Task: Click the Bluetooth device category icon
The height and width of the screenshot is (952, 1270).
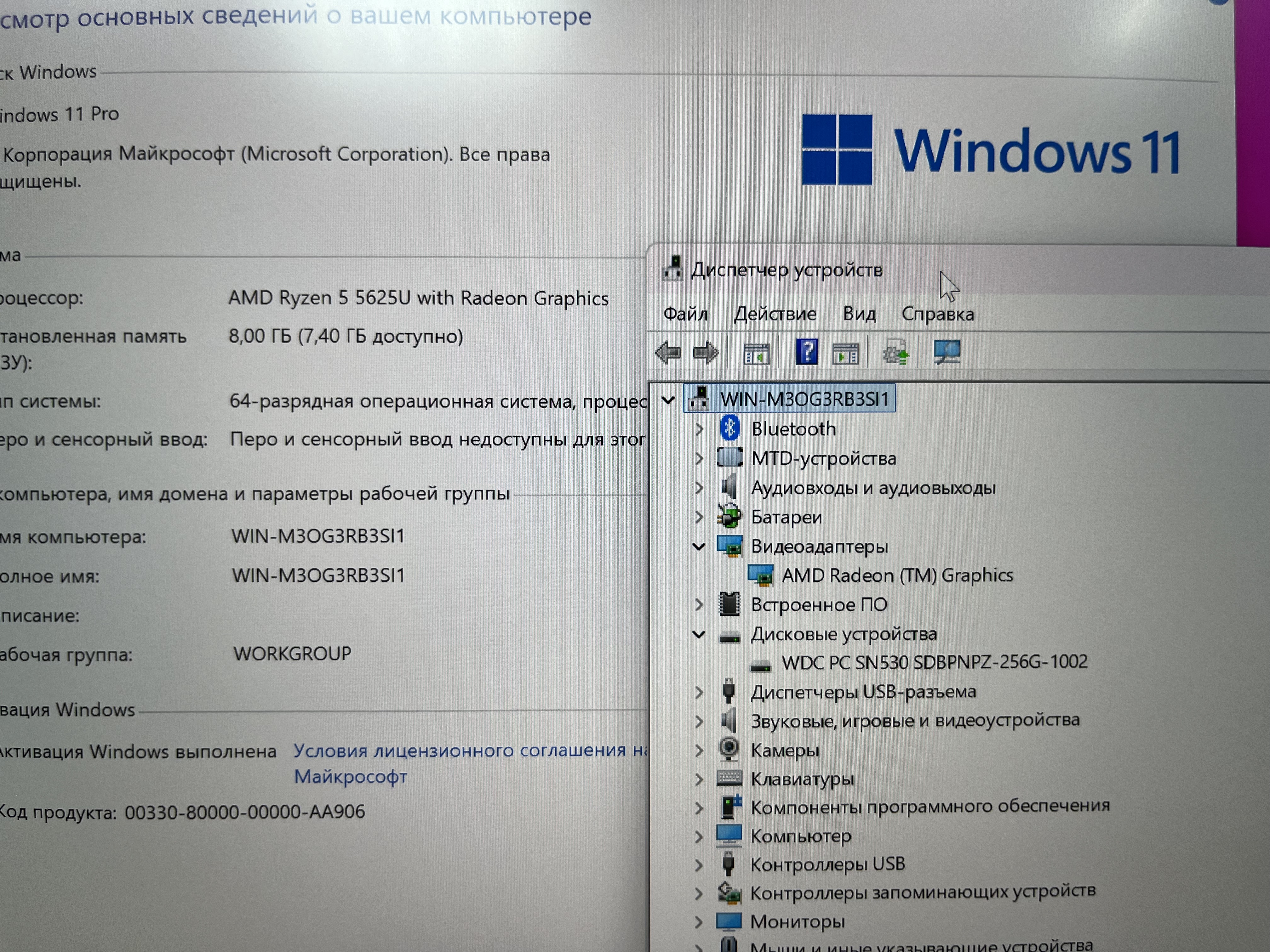Action: (x=729, y=428)
